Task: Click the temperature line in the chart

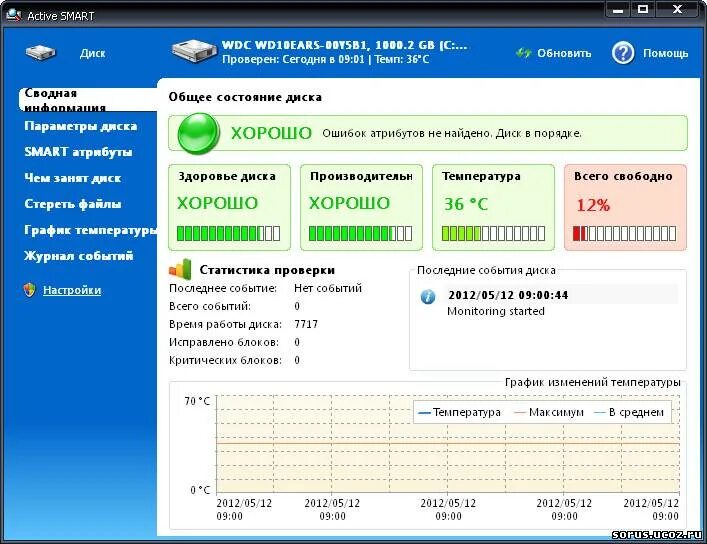Action: click(448, 443)
